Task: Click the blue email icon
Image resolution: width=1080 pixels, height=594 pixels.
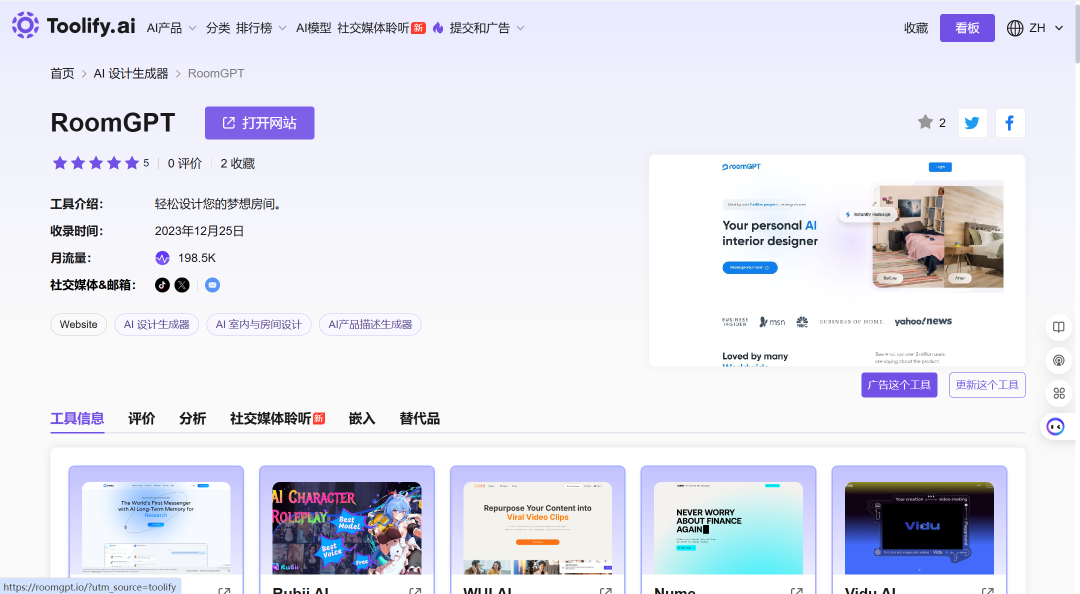Action: 212,285
